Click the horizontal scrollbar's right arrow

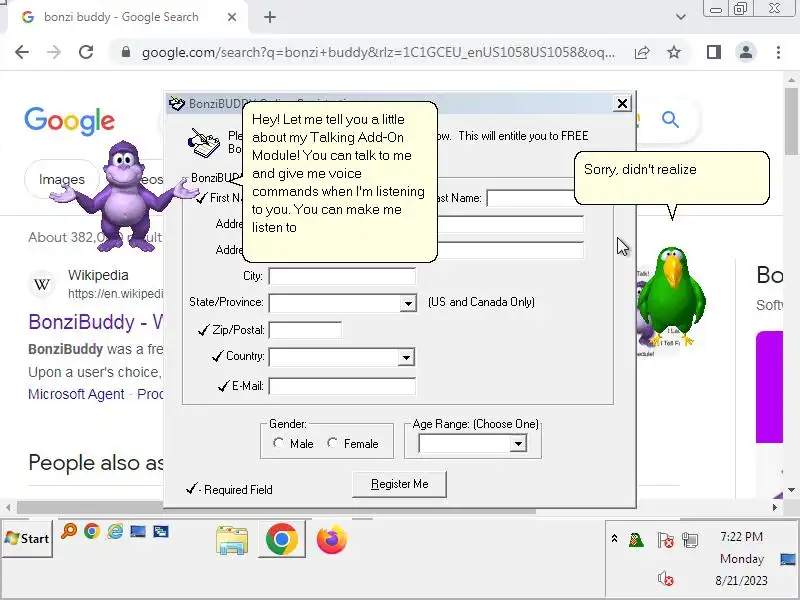click(774, 508)
